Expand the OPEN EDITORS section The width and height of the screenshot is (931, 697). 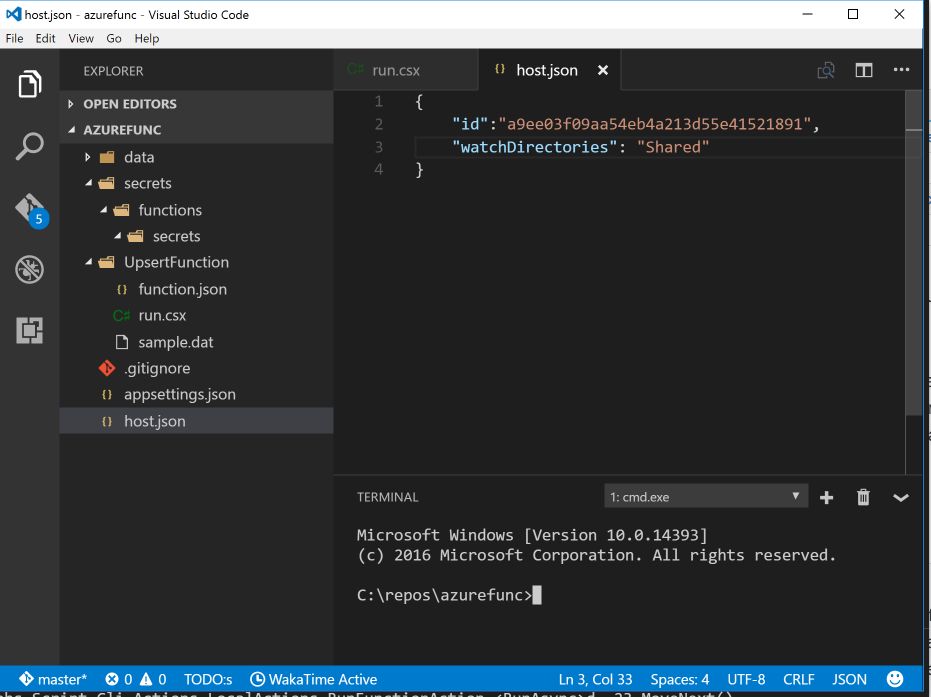[x=129, y=103]
